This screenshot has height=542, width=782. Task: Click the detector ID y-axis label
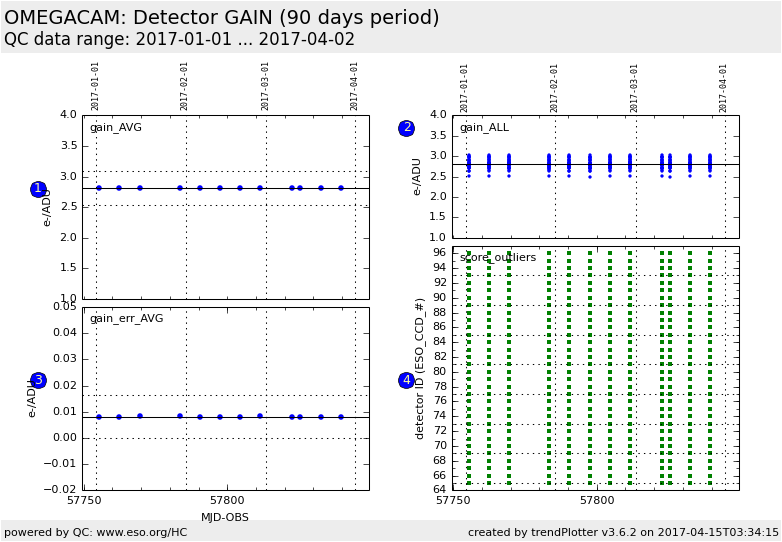420,368
